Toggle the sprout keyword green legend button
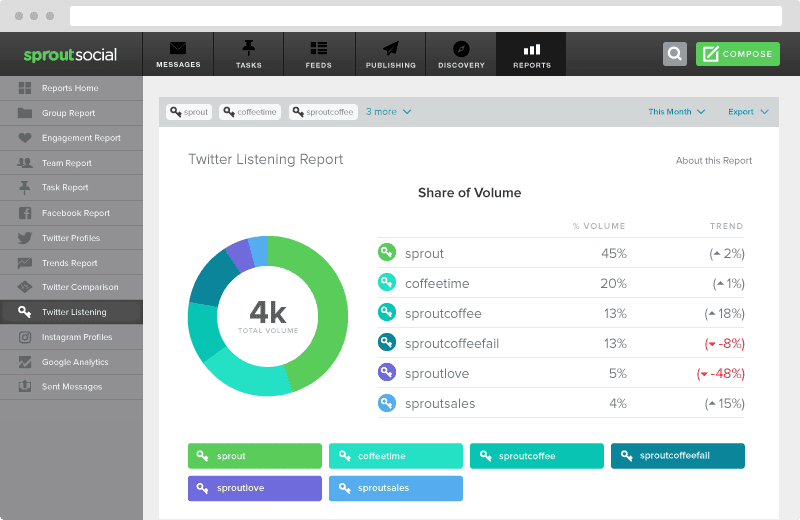800x520 pixels. tap(255, 456)
